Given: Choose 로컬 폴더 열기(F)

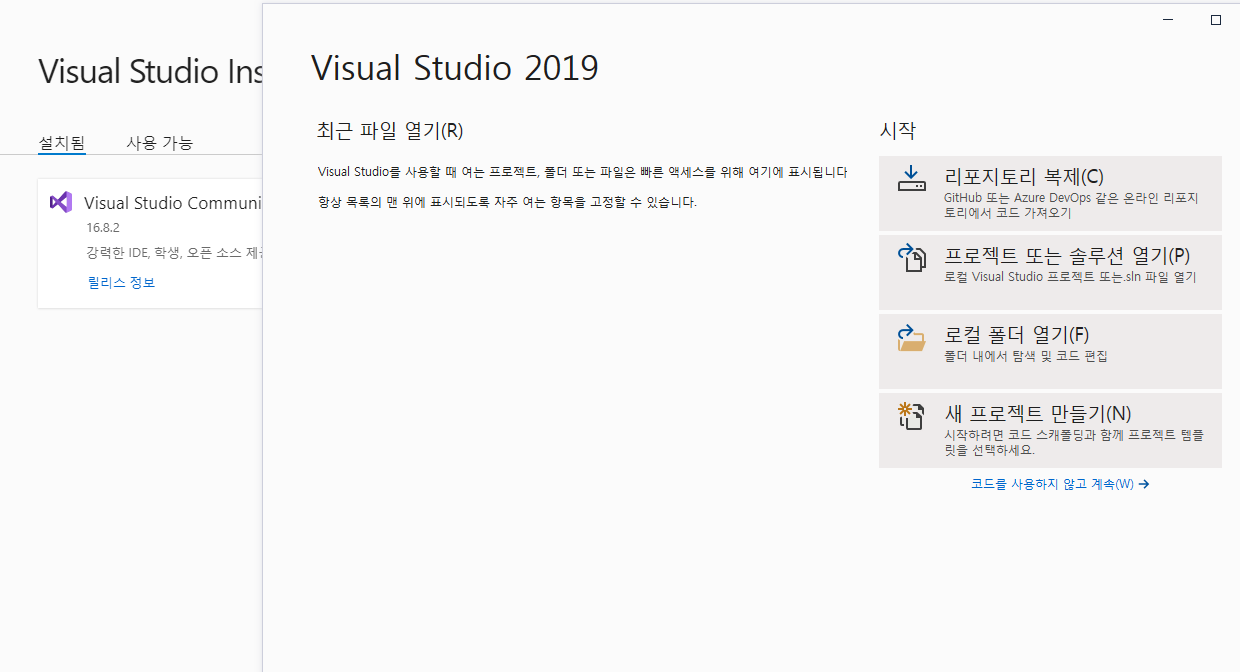Looking at the screenshot, I should click(x=1050, y=351).
